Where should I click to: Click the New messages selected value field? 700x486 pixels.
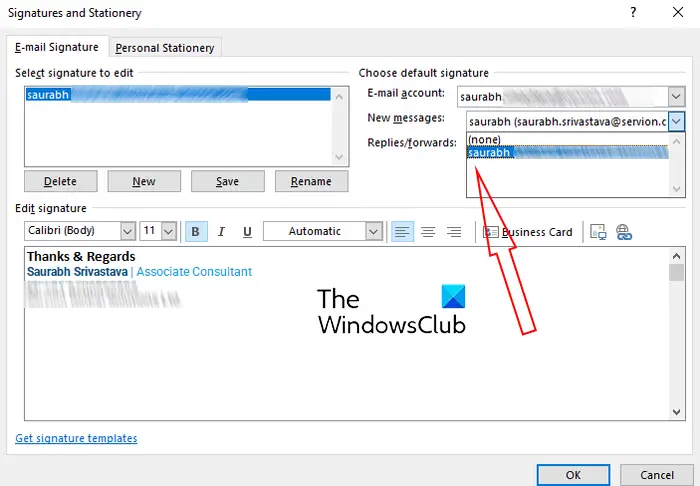[567, 121]
